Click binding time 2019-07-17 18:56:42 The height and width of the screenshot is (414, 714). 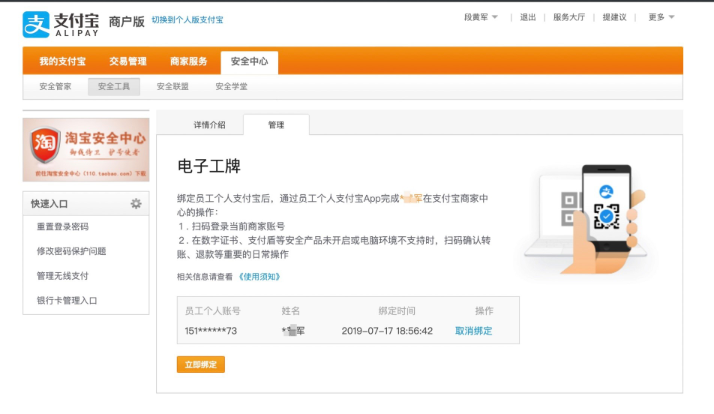[x=387, y=331]
